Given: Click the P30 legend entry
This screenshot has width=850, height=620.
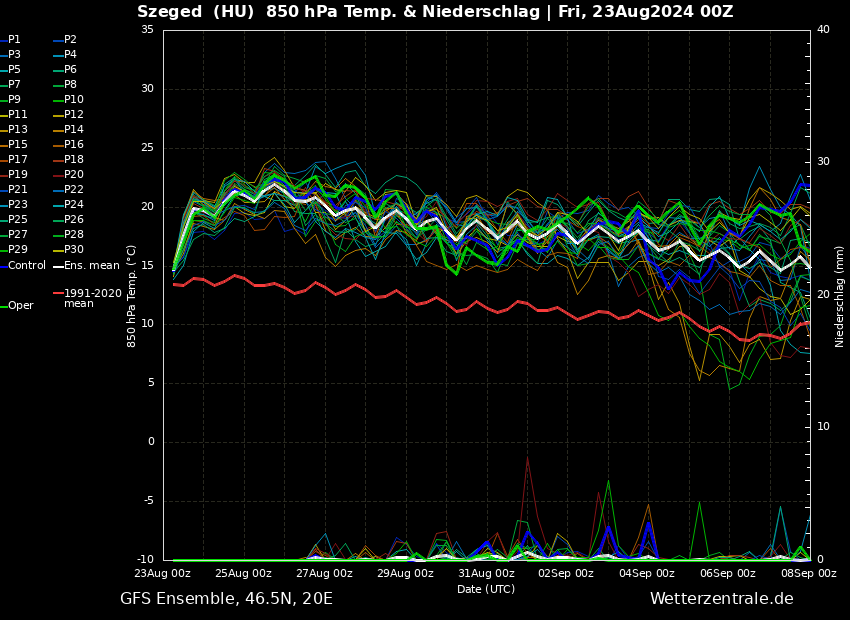Looking at the screenshot, I should (68, 249).
